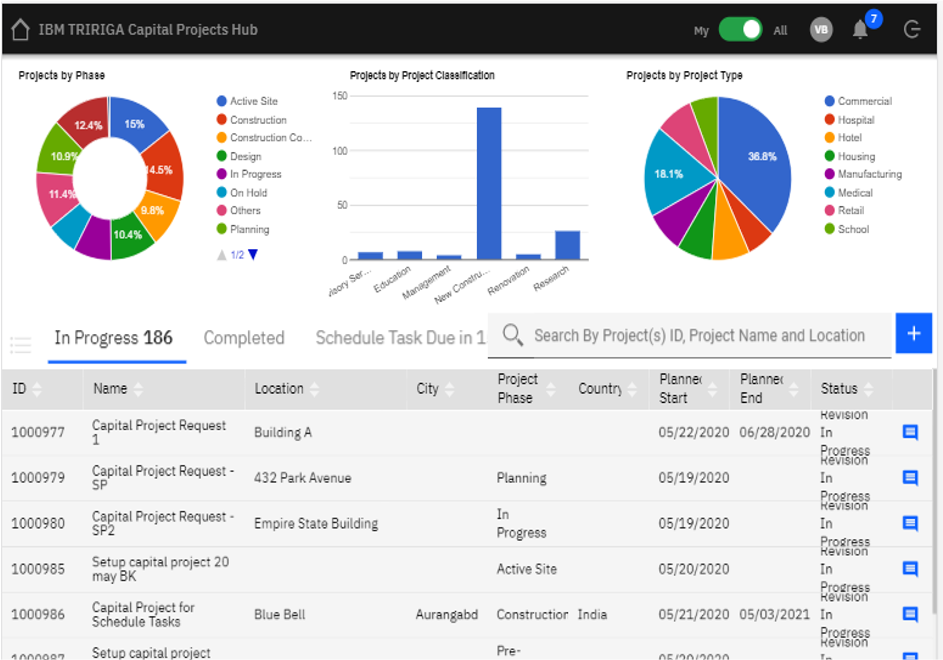Select Hotel legend entry
This screenshot has height=660, width=943.
click(x=843, y=138)
